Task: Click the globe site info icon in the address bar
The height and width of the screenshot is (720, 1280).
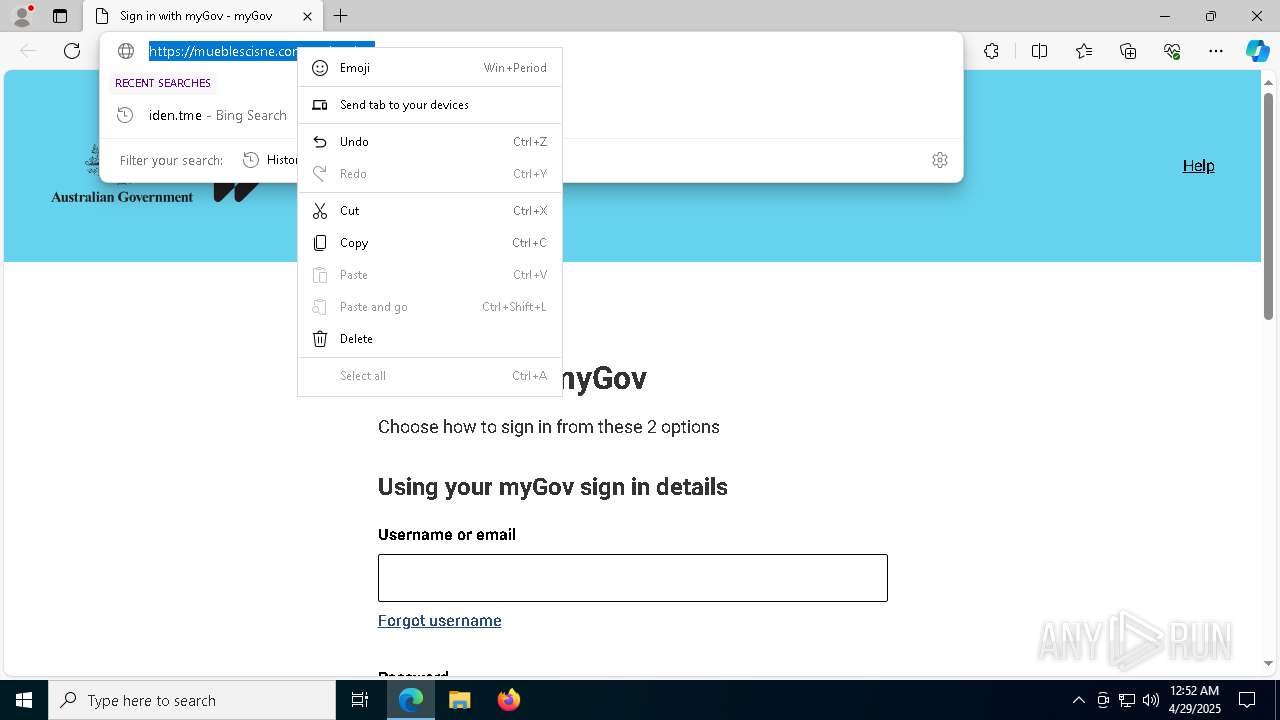Action: [126, 51]
